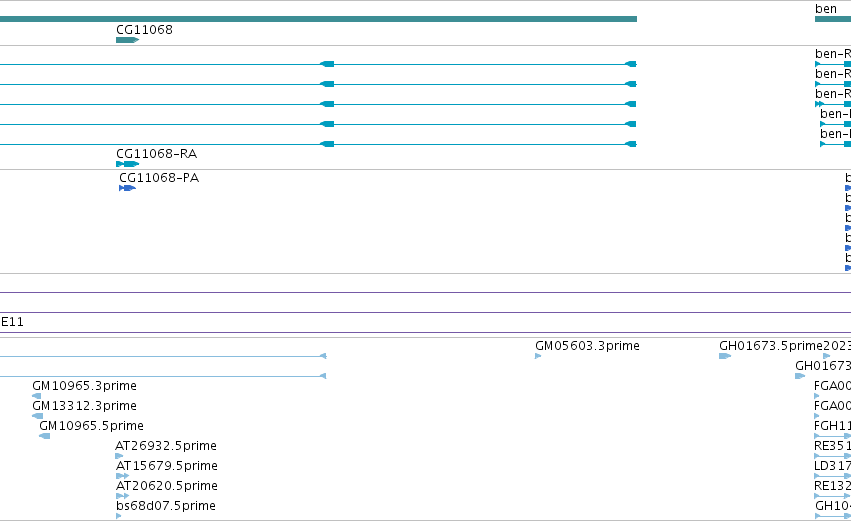This screenshot has width=851, height=521.
Task: Click the AT20620.5prime EST label
Action: tap(167, 486)
